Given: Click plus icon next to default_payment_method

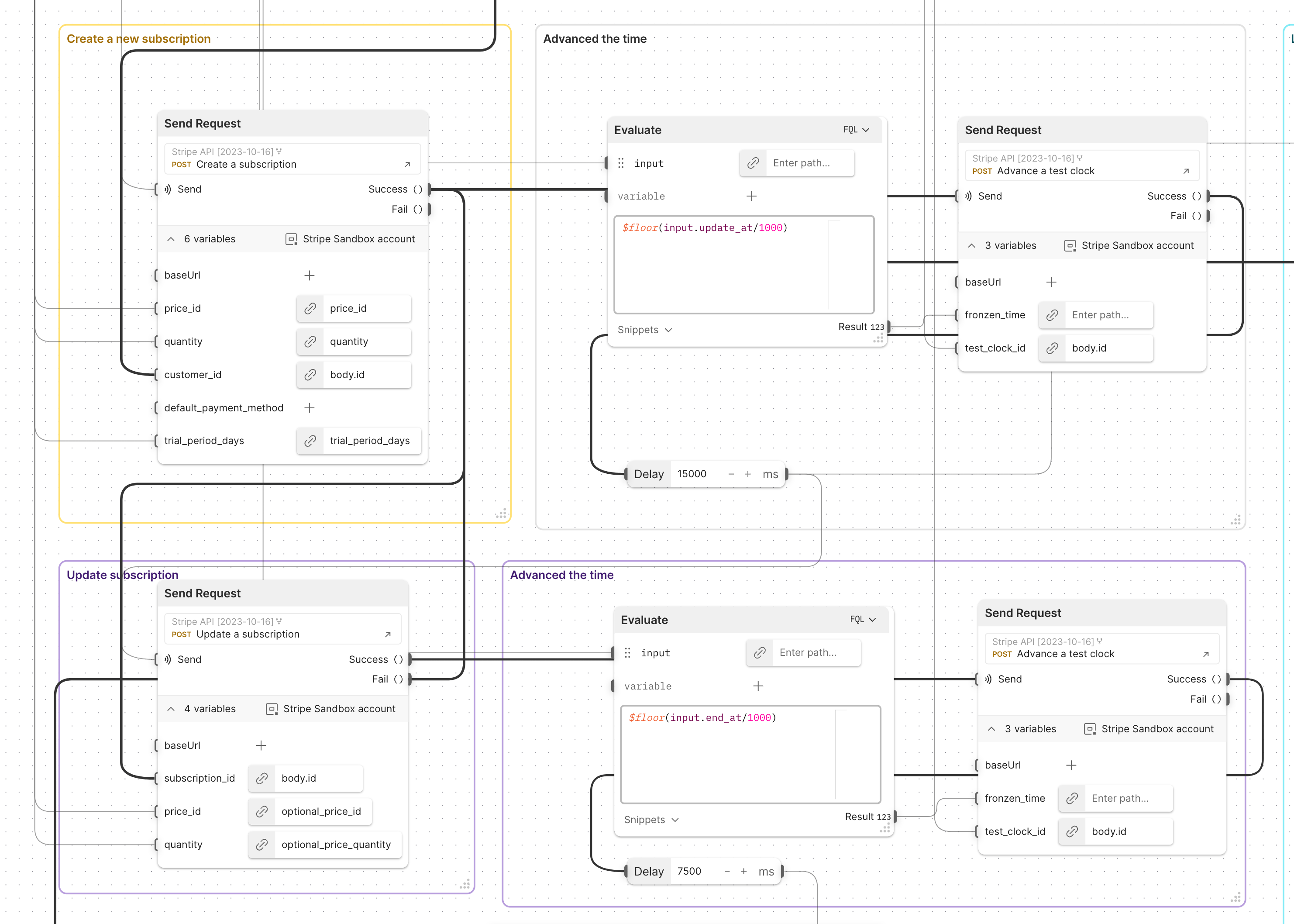Looking at the screenshot, I should coord(310,408).
